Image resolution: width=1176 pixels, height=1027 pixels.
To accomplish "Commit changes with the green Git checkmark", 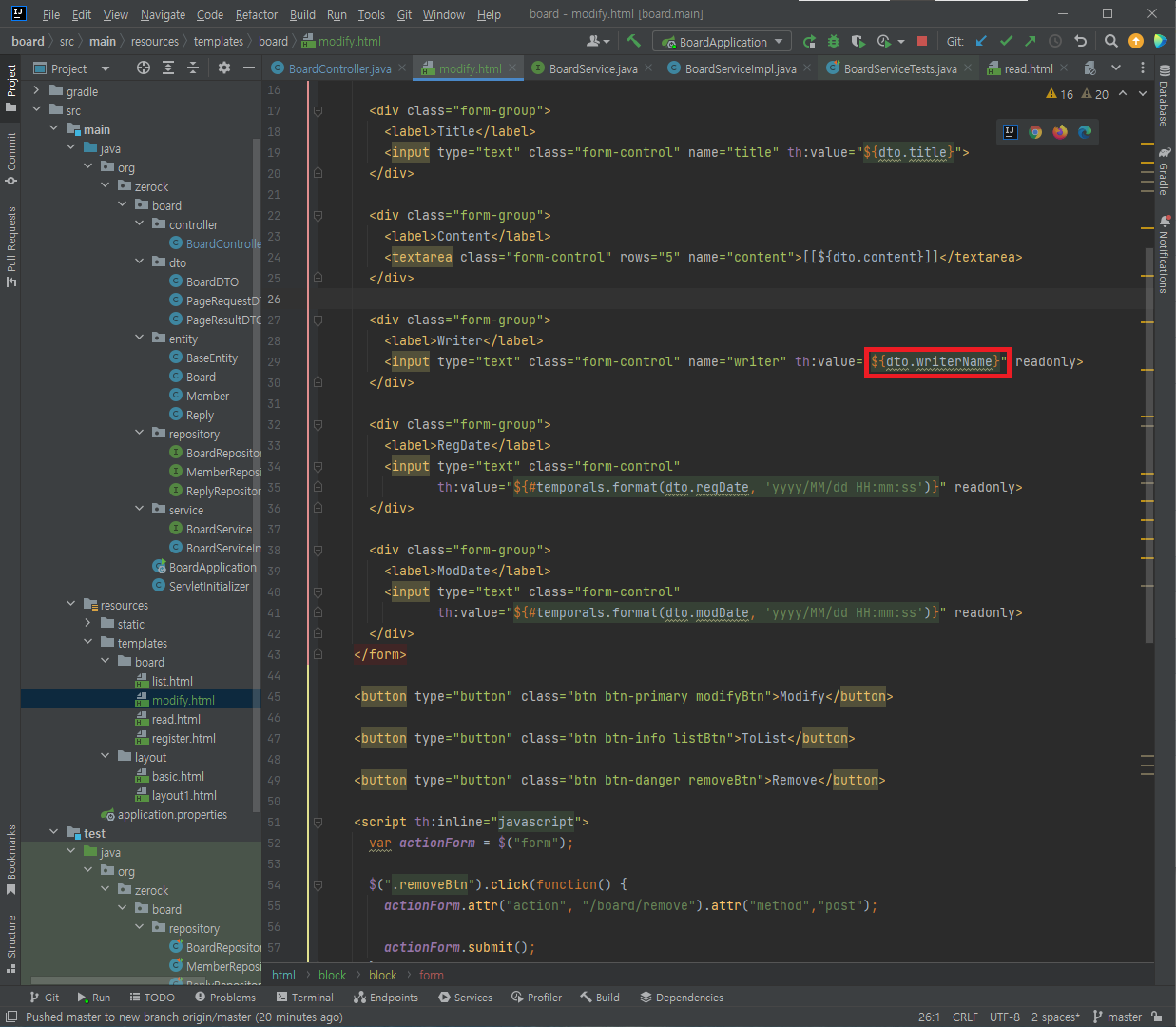I will (x=1006, y=41).
